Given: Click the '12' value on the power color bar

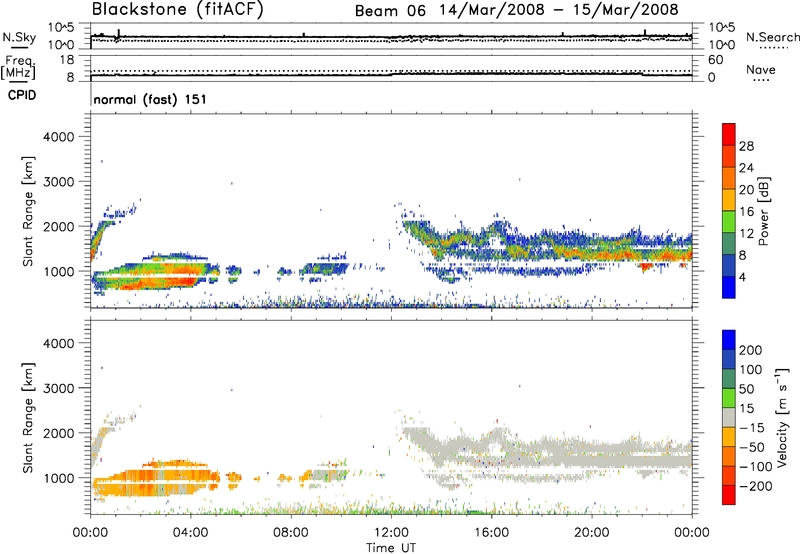Looking at the screenshot, I should [x=746, y=234].
